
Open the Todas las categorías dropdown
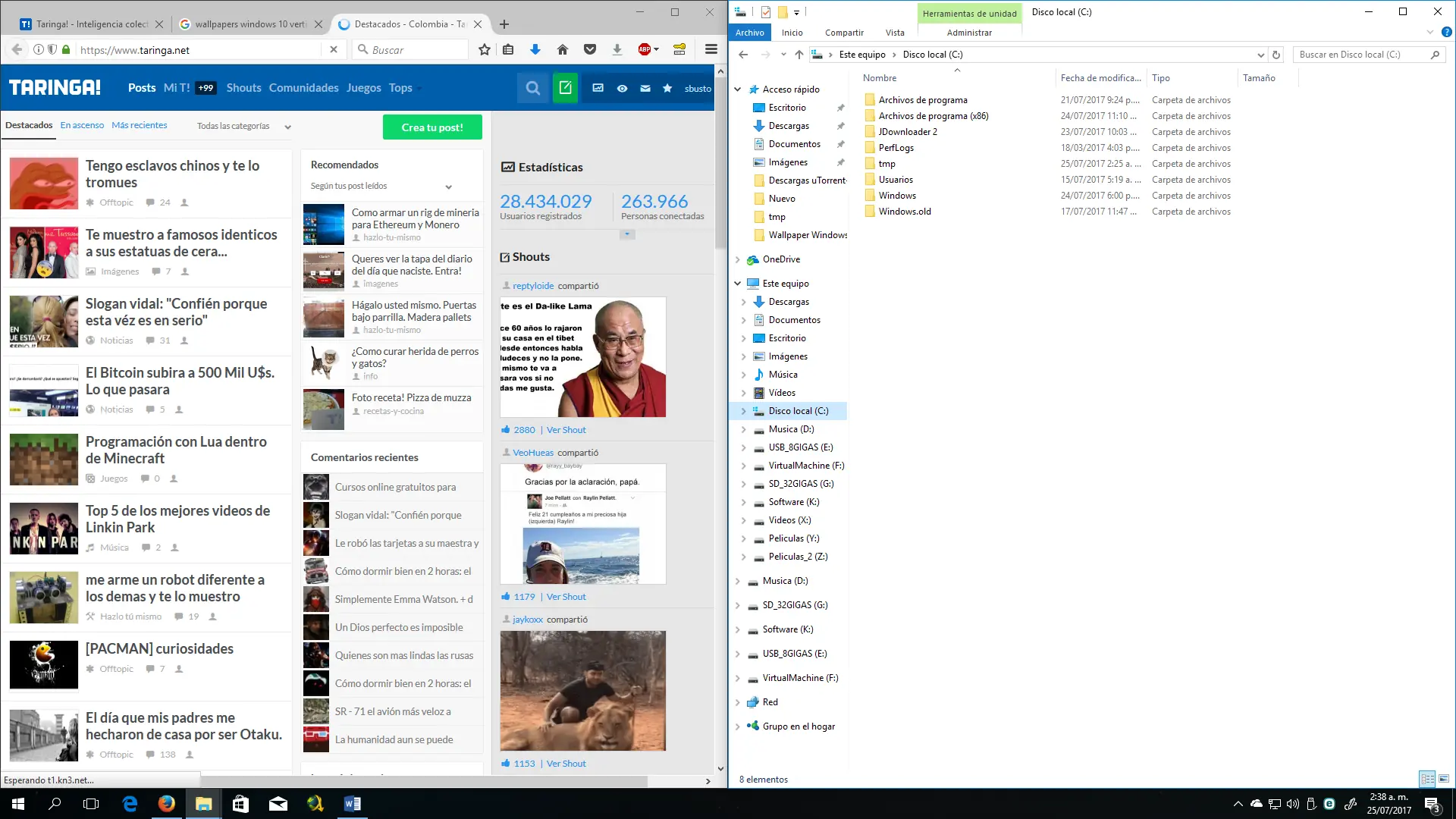click(x=243, y=126)
